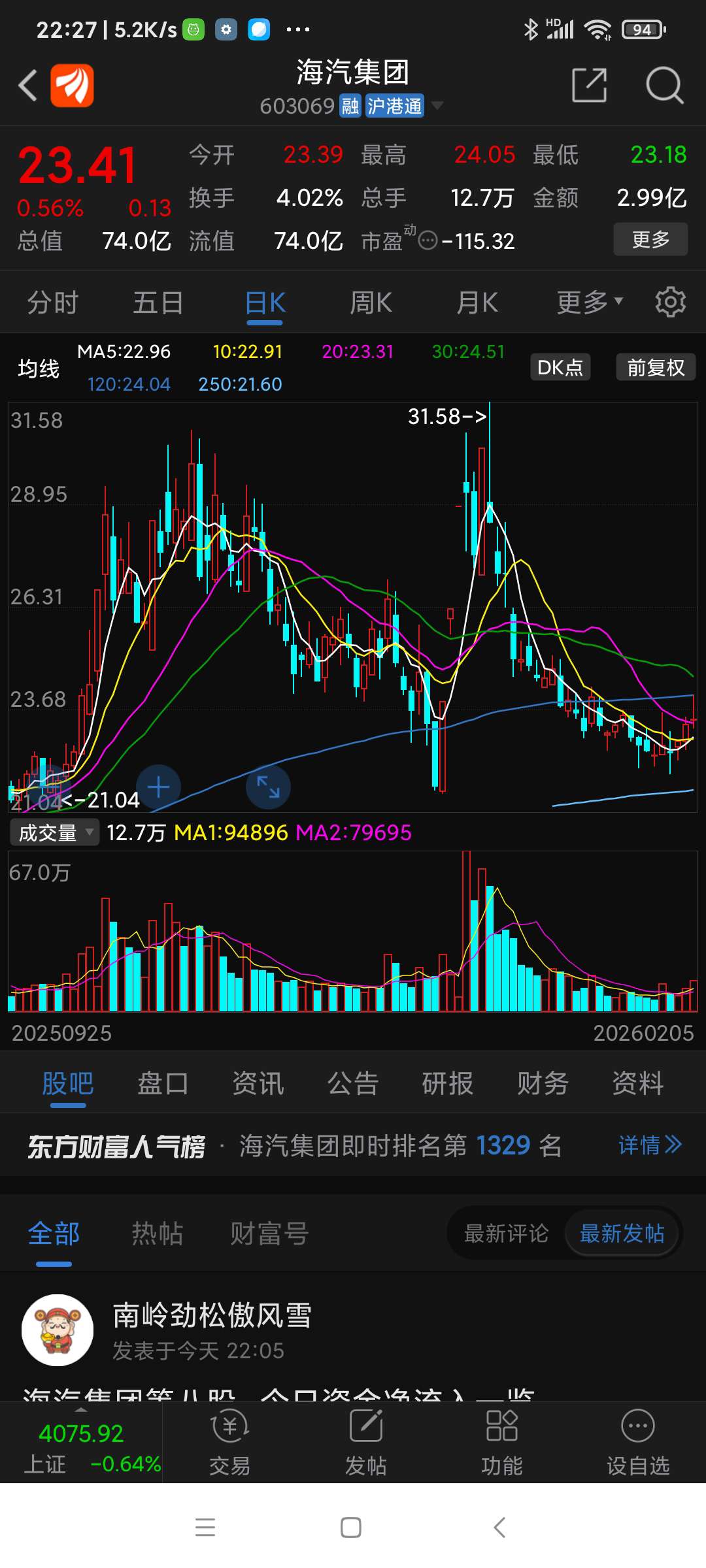This screenshot has height=1568, width=706.
Task: Tap the 换手 4.02% value
Action: pos(310,197)
